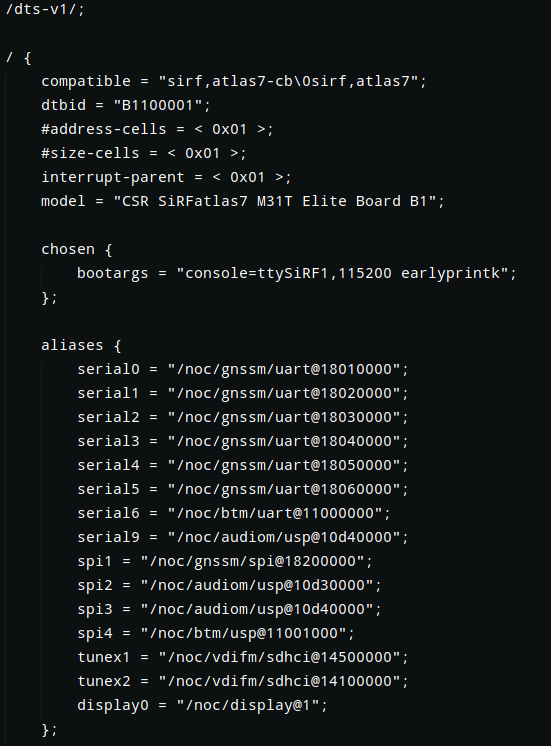The height and width of the screenshot is (746, 551).
Task: Click the bootargs console string
Action: 342,273
